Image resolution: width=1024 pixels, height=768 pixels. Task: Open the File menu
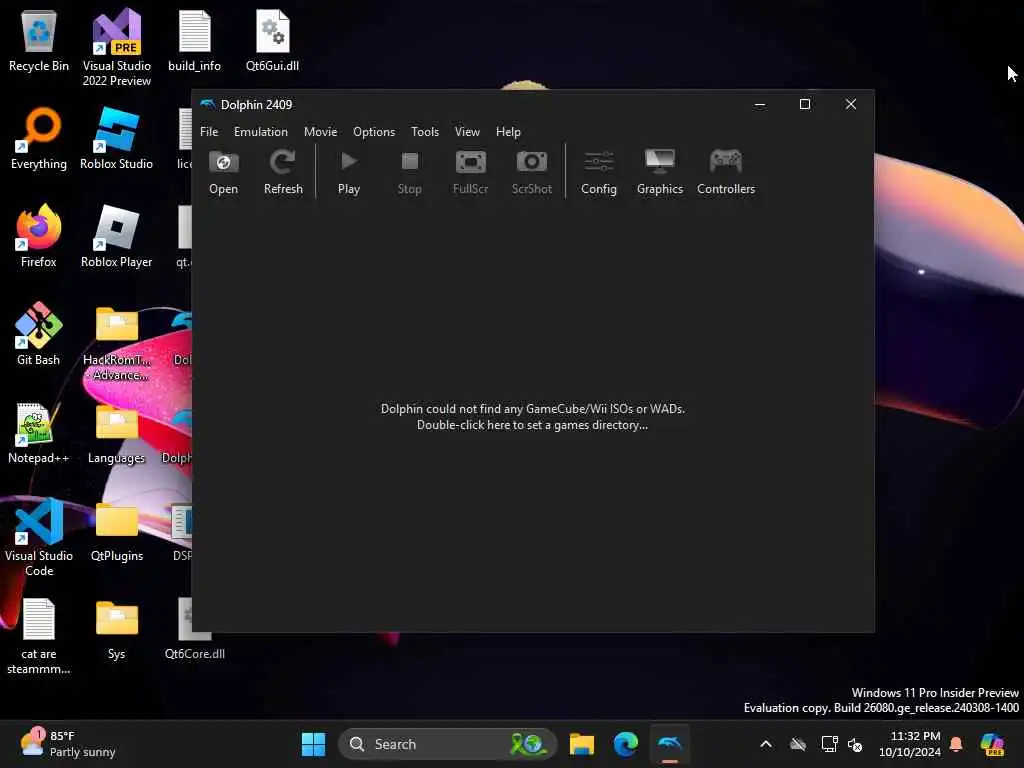[209, 132]
